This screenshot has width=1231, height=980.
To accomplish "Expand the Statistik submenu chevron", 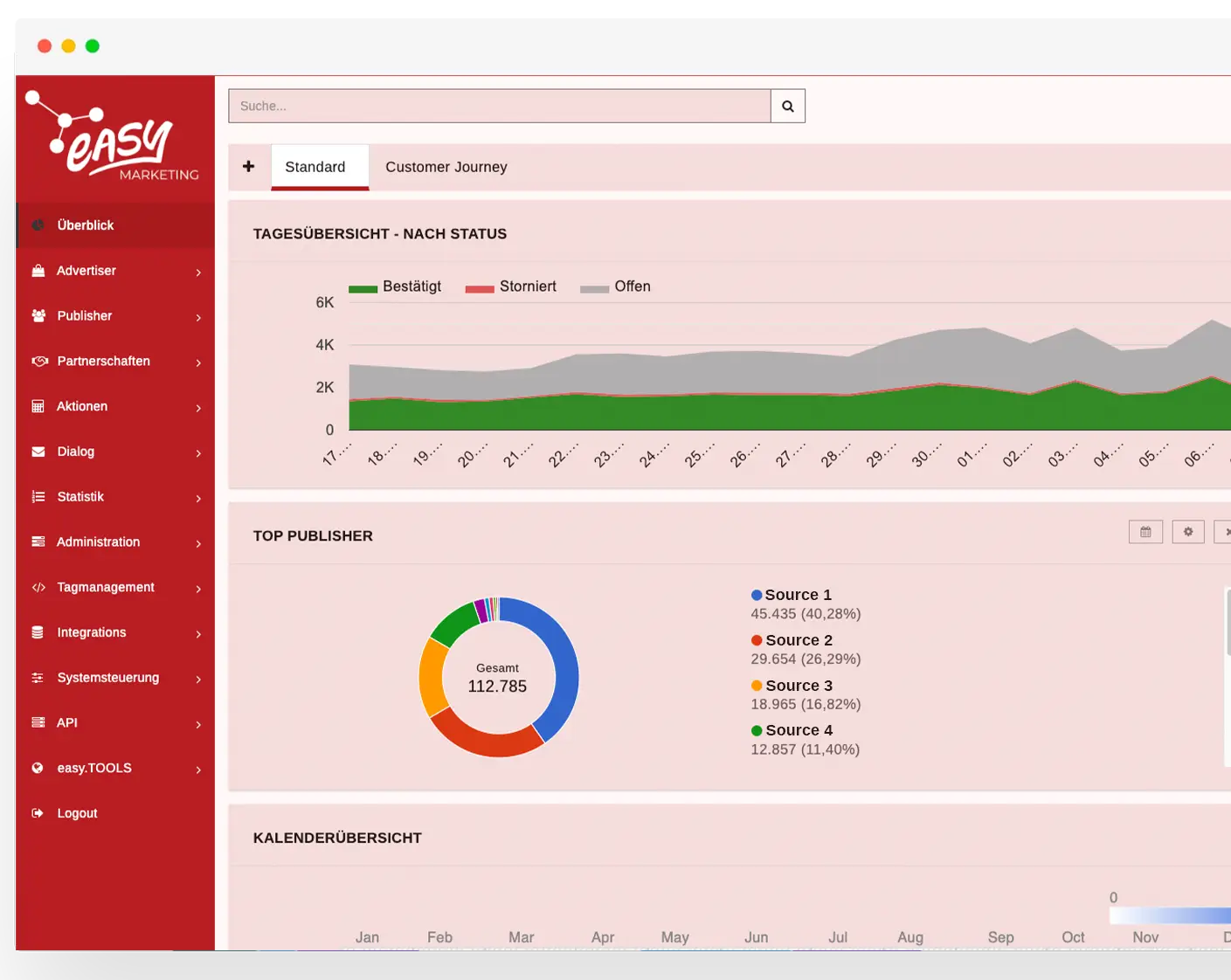I will coord(198,498).
